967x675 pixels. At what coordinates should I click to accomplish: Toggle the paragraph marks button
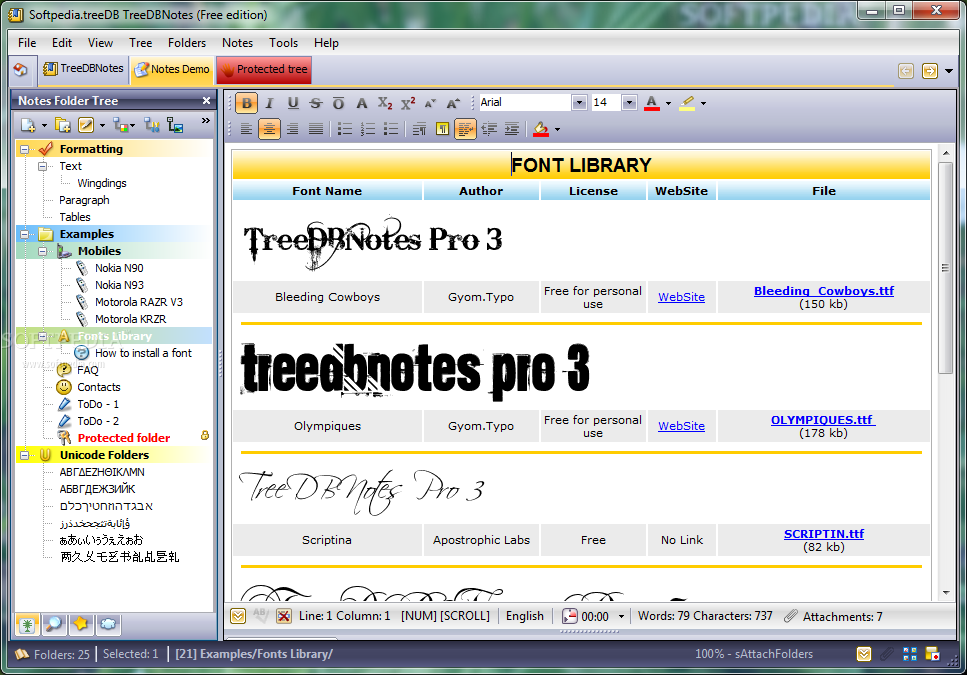442,129
